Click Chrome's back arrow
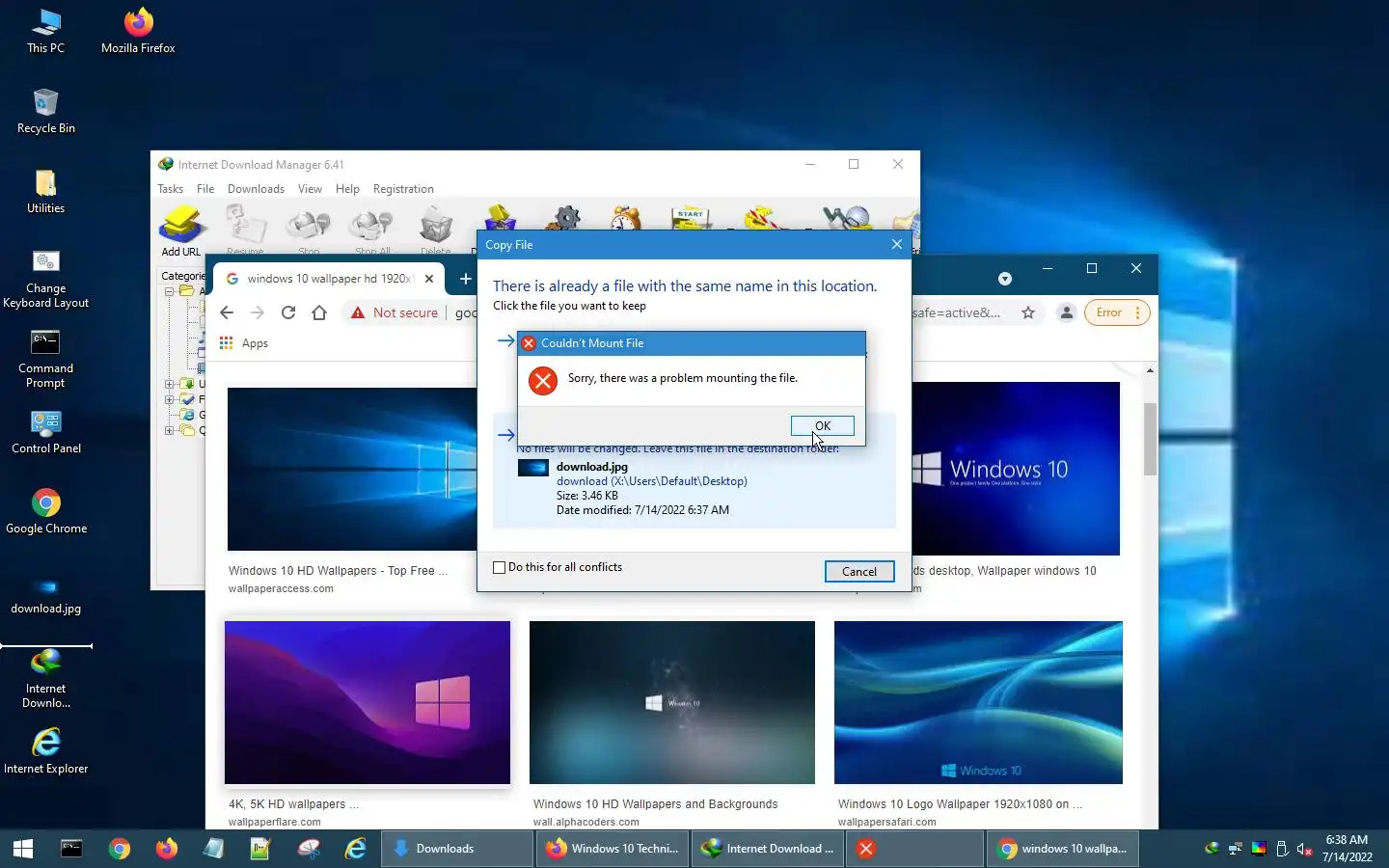1389x868 pixels. click(x=227, y=312)
